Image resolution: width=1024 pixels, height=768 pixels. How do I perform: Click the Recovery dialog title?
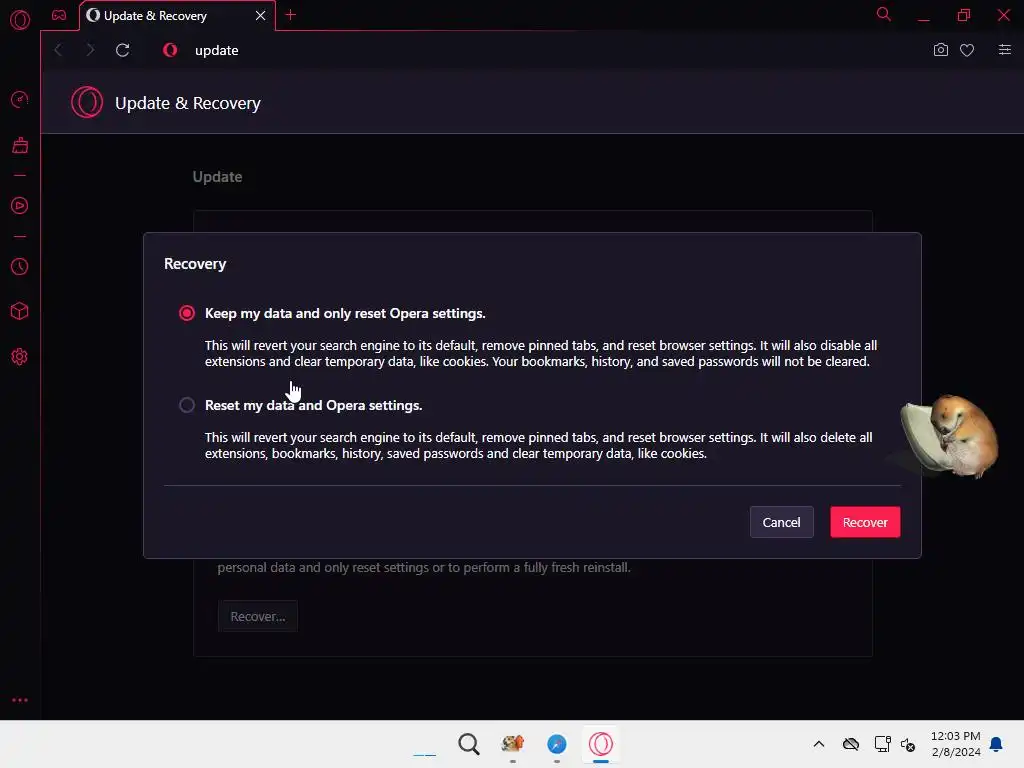pos(195,264)
